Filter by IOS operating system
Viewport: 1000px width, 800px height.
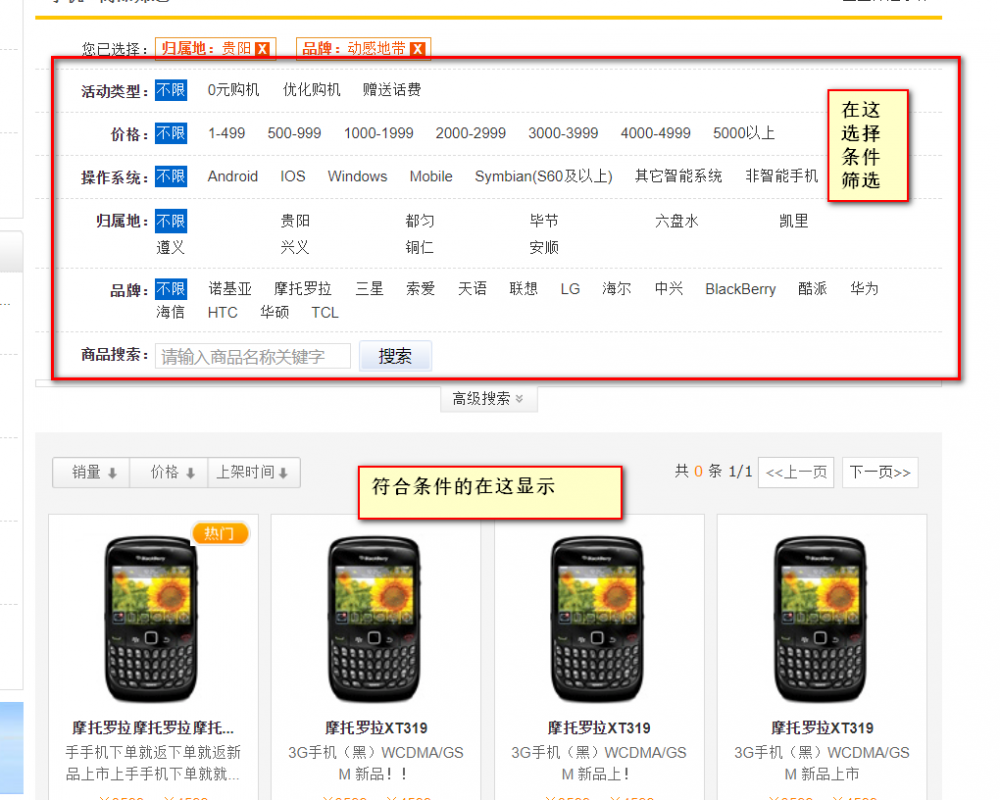point(293,177)
